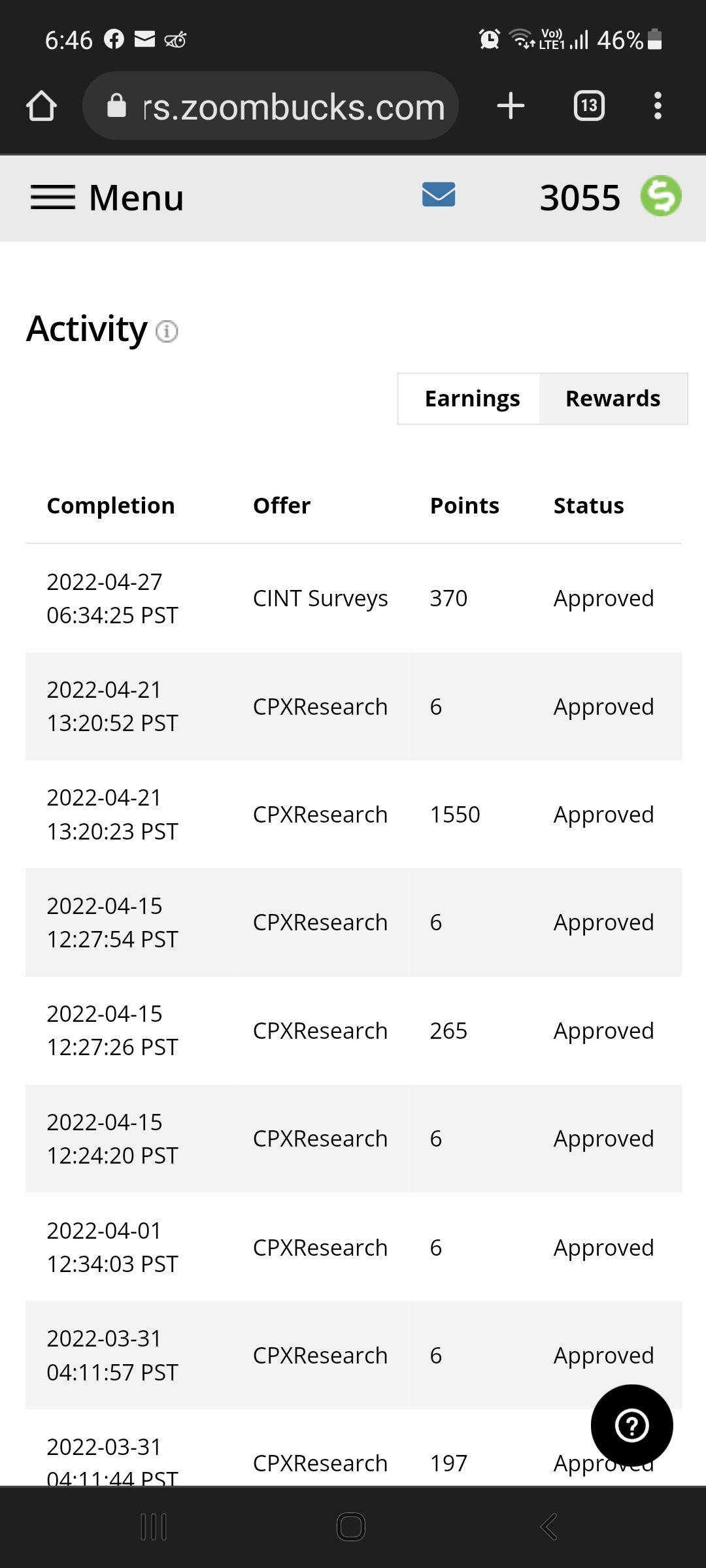Viewport: 706px width, 1568px height.
Task: Click the Status column header
Action: 588,506
